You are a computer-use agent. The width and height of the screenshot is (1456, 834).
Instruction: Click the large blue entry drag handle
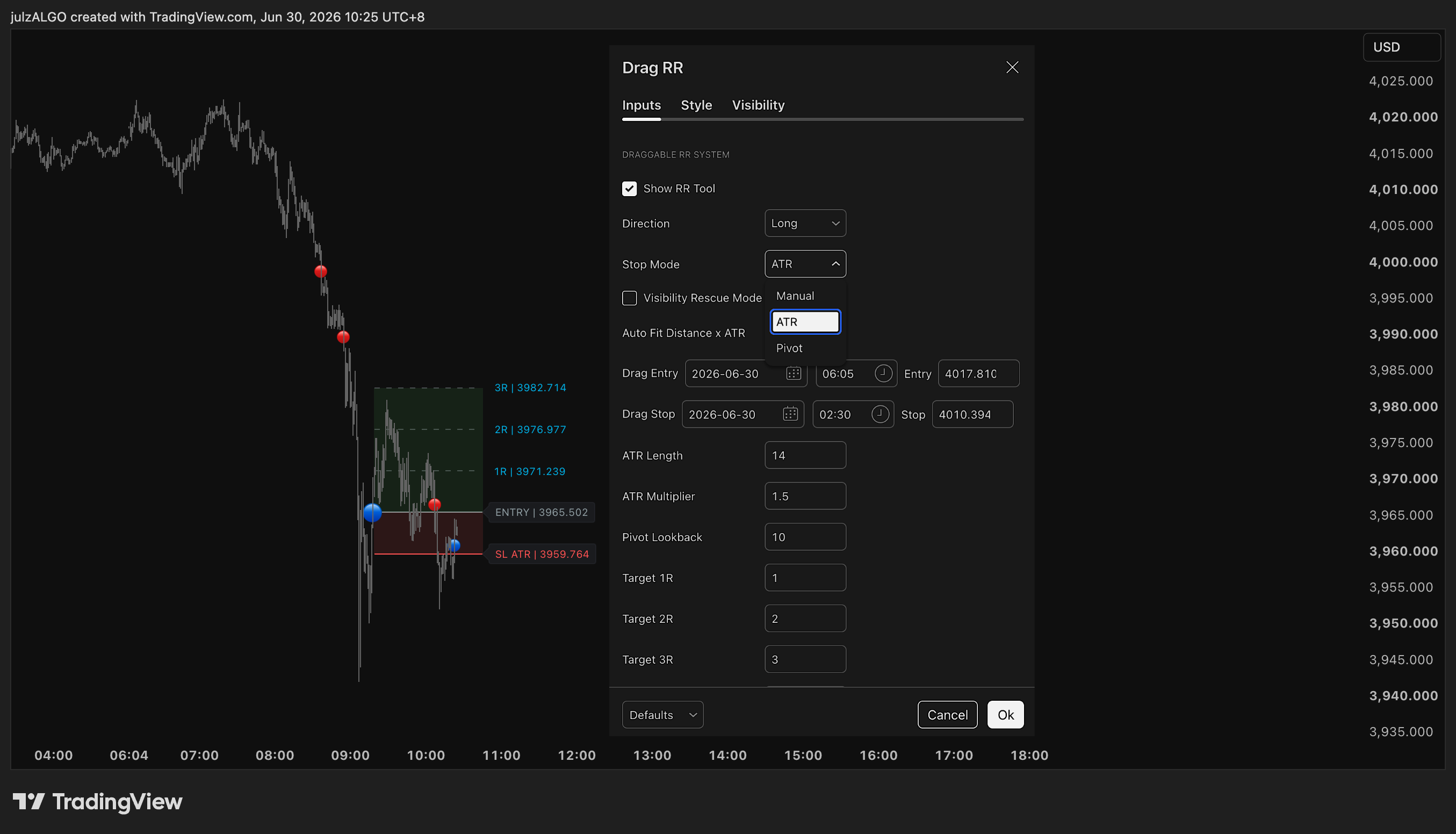pos(373,512)
